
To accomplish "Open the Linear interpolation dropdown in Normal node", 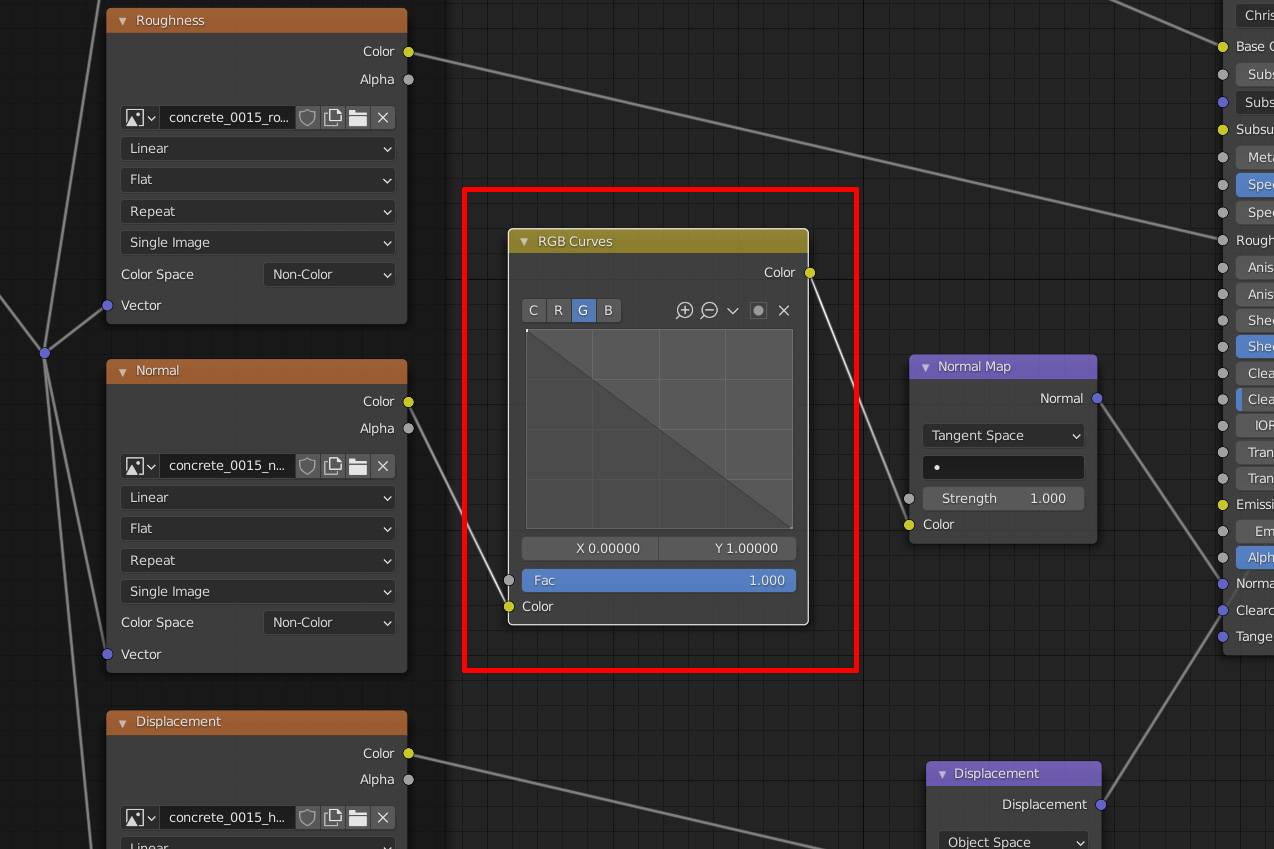I will point(258,498).
